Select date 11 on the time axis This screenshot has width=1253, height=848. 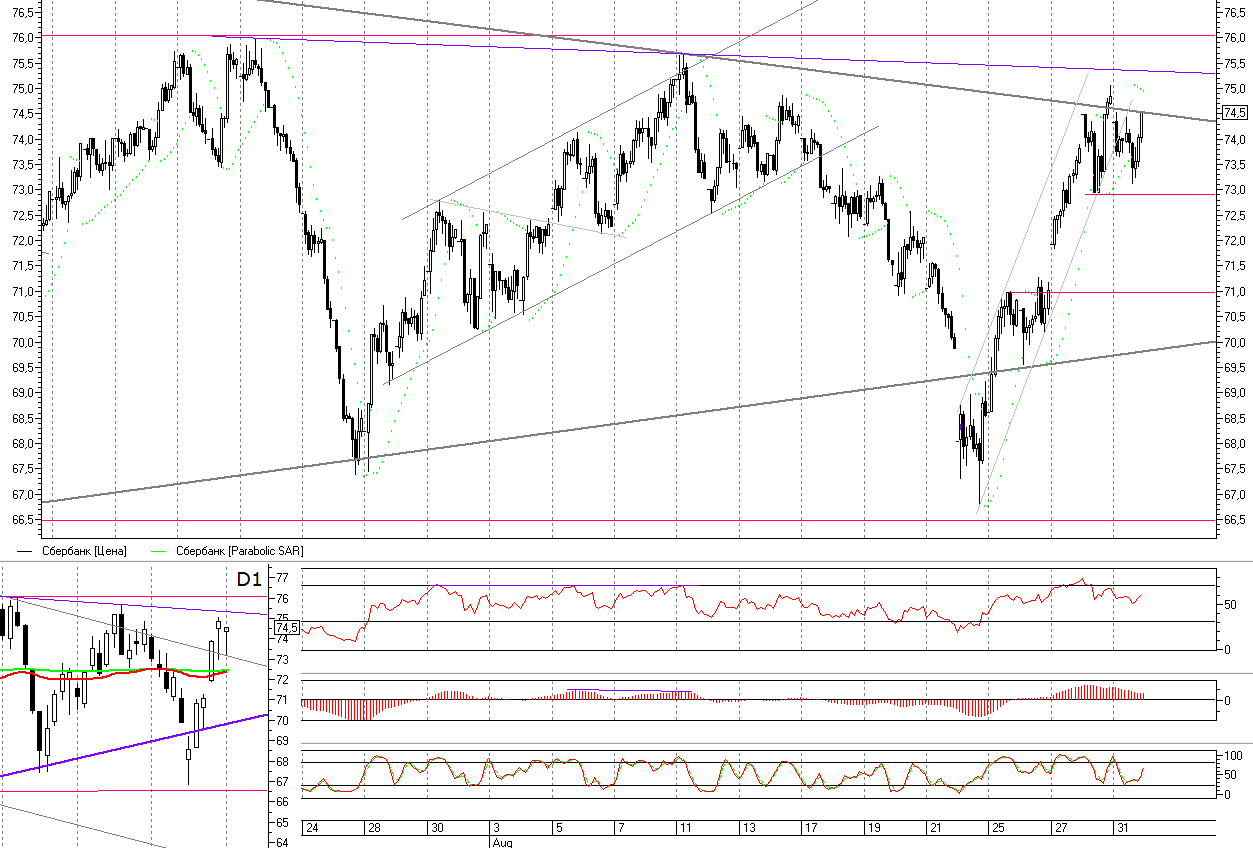(685, 828)
